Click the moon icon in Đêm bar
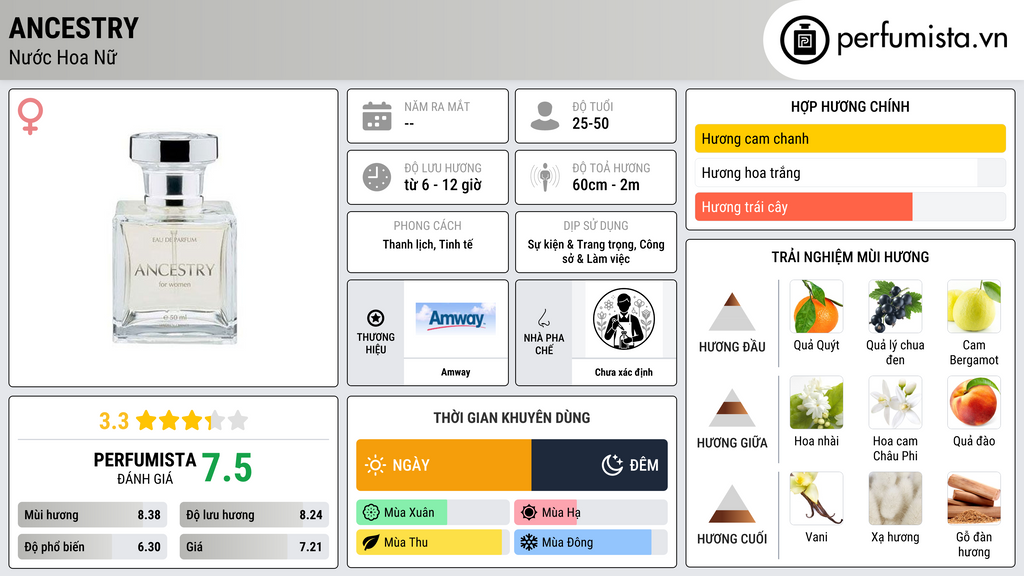The image size is (1024, 576). click(612, 465)
